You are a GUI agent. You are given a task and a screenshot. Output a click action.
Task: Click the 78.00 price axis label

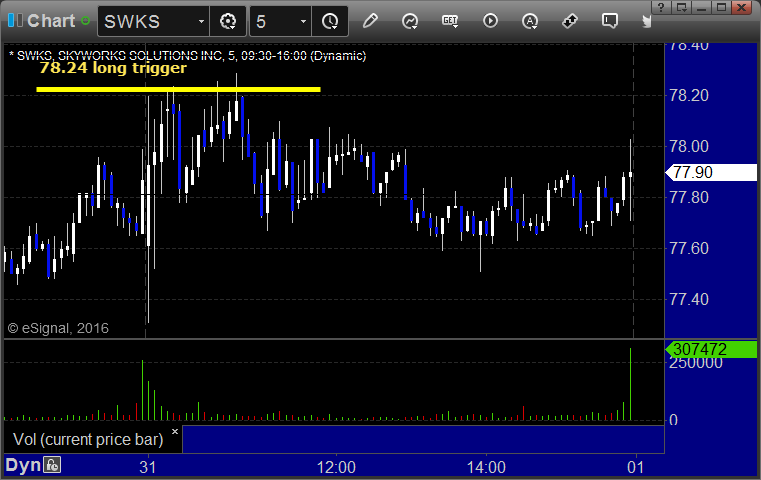click(x=689, y=146)
